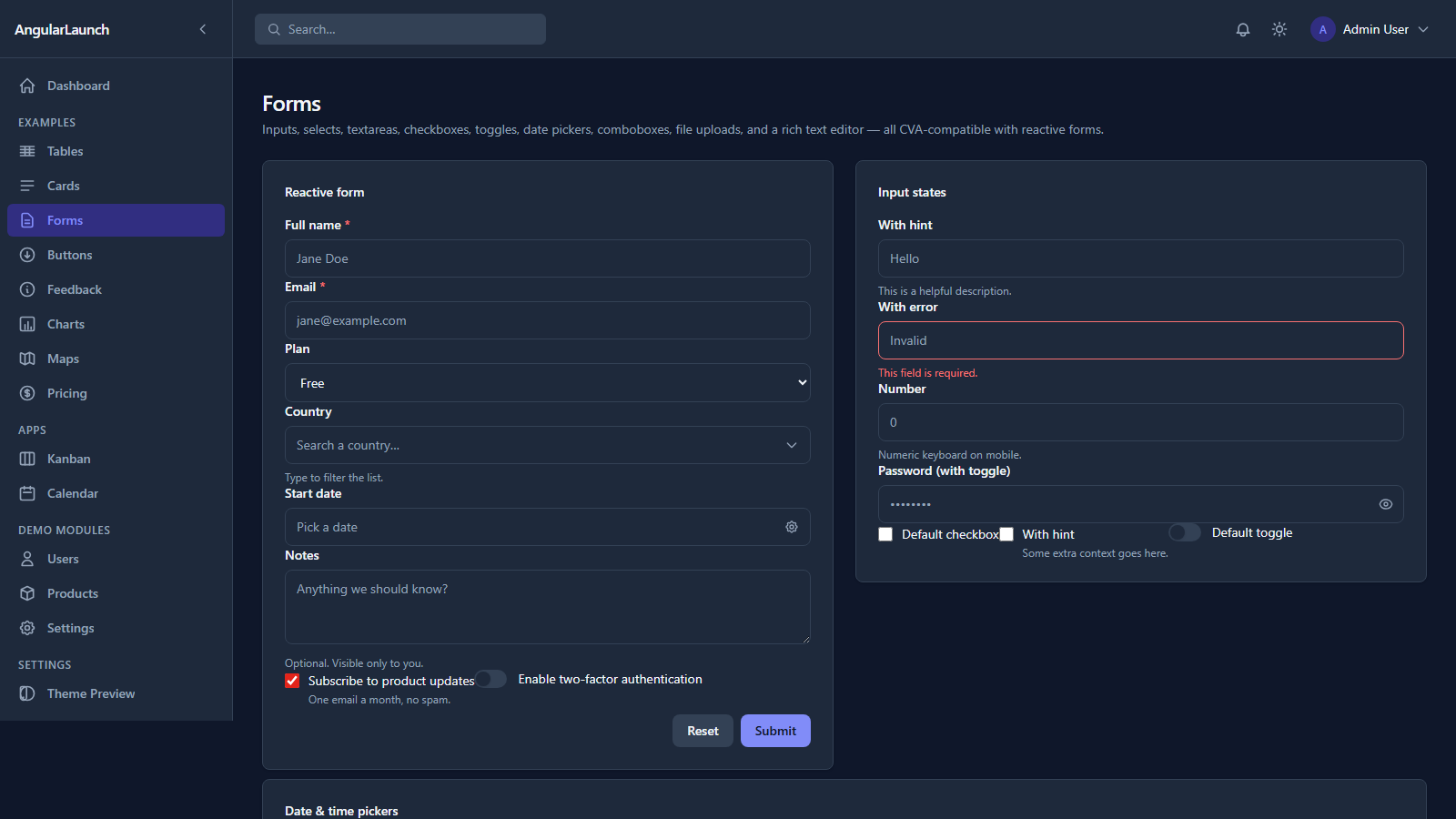The width and height of the screenshot is (1456, 819).
Task: Open notifications bell icon
Action: [x=1243, y=29]
